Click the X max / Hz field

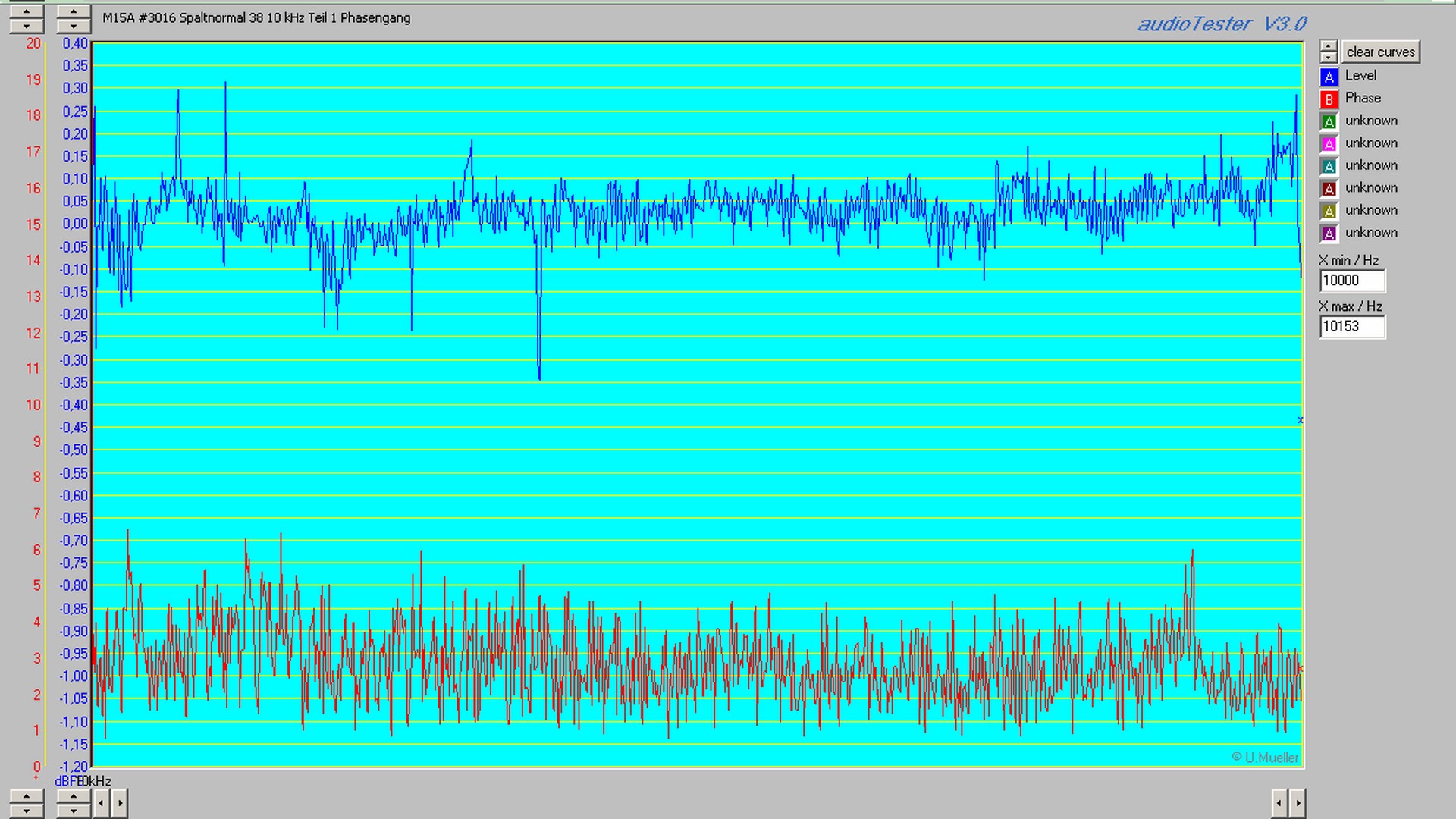(x=1352, y=327)
